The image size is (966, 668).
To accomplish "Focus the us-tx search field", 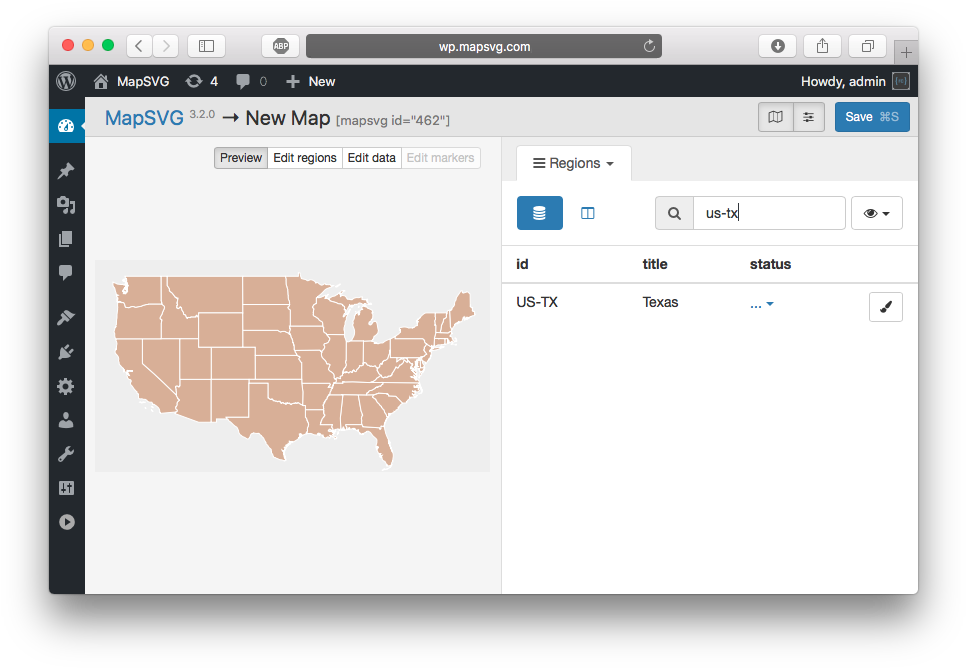I will click(x=769, y=213).
